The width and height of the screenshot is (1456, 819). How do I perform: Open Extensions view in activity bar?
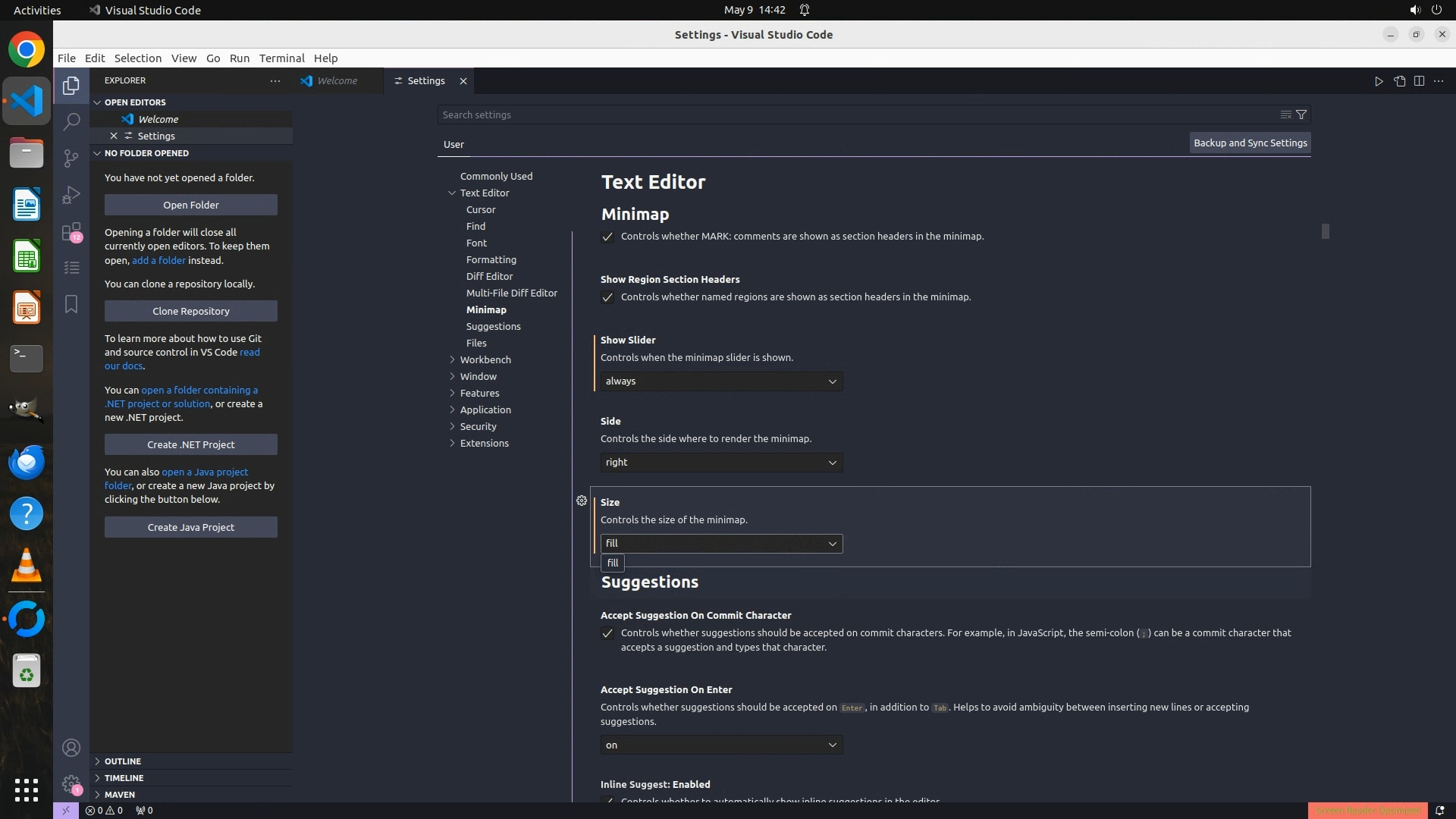[71, 231]
